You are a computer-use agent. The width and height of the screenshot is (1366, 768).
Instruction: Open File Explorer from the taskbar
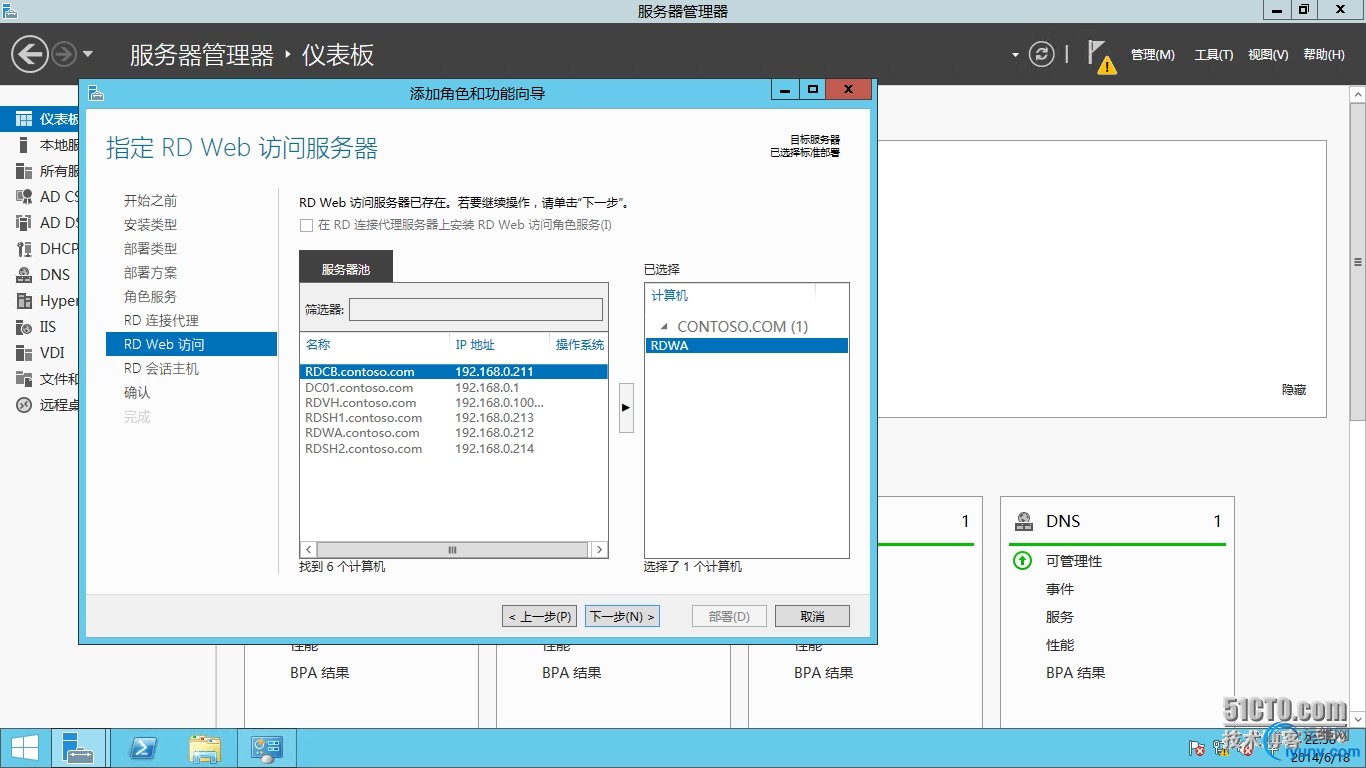point(205,748)
